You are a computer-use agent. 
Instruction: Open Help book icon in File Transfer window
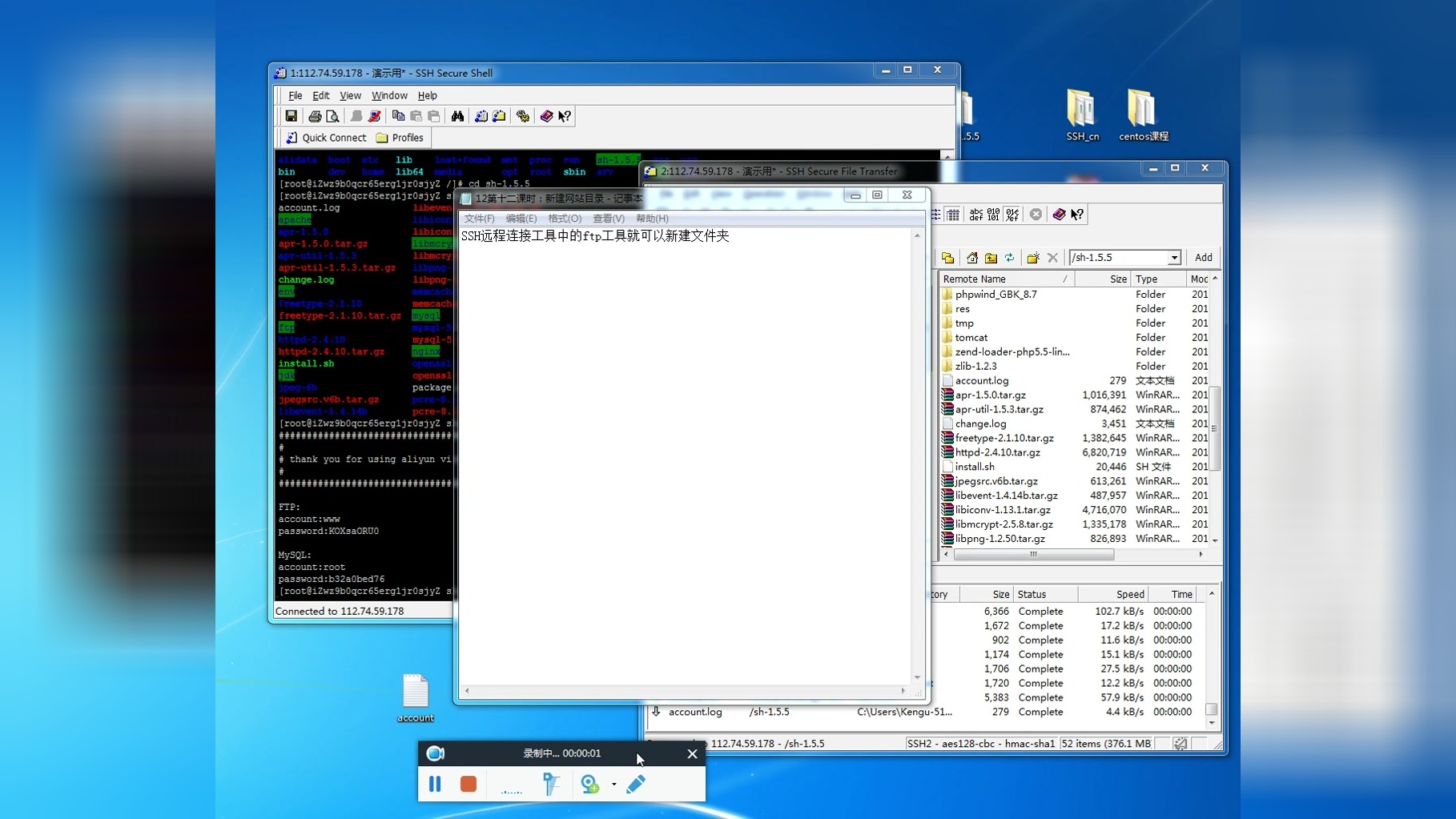pyautogui.click(x=1059, y=215)
